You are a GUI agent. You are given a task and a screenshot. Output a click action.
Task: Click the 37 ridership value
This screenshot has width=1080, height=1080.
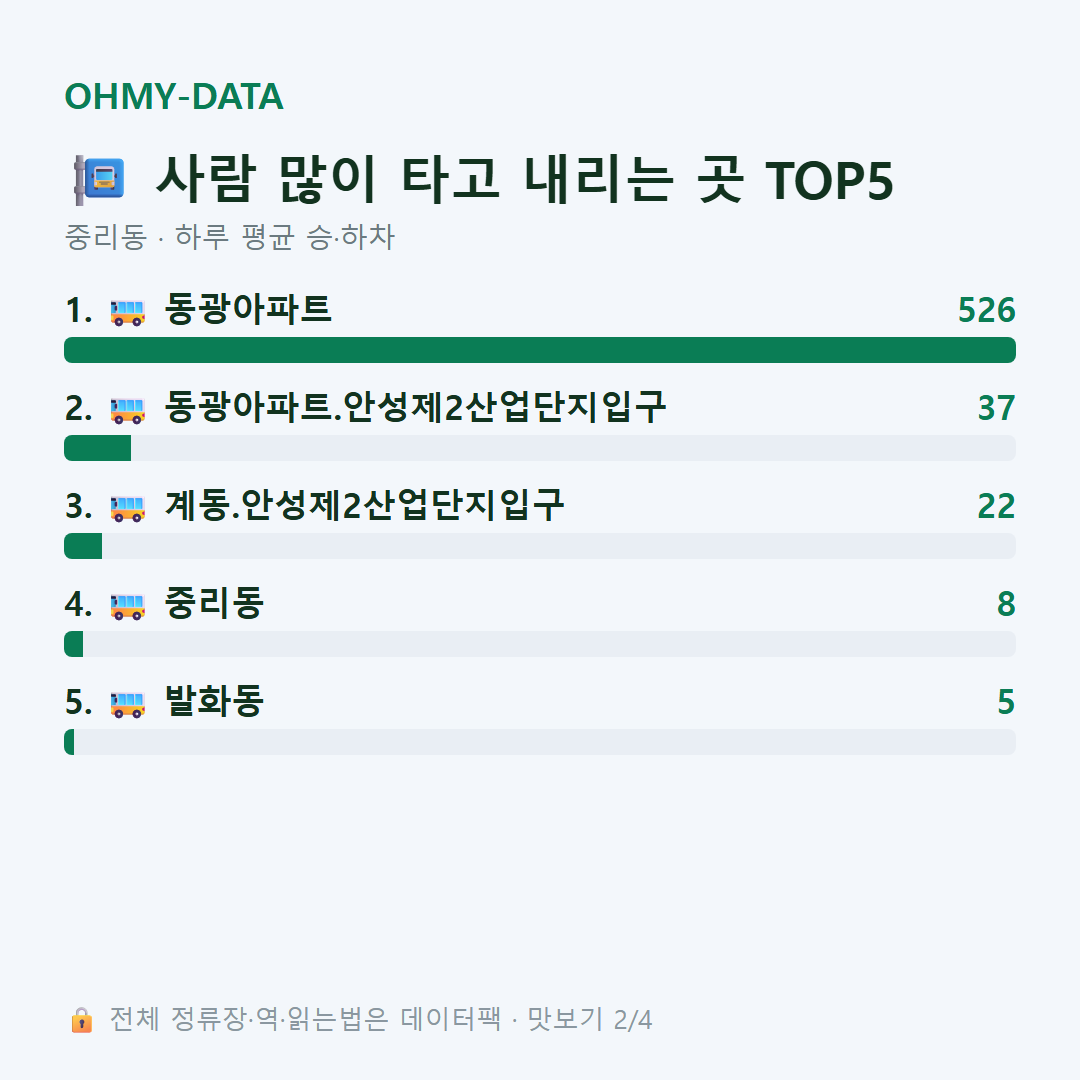point(996,408)
